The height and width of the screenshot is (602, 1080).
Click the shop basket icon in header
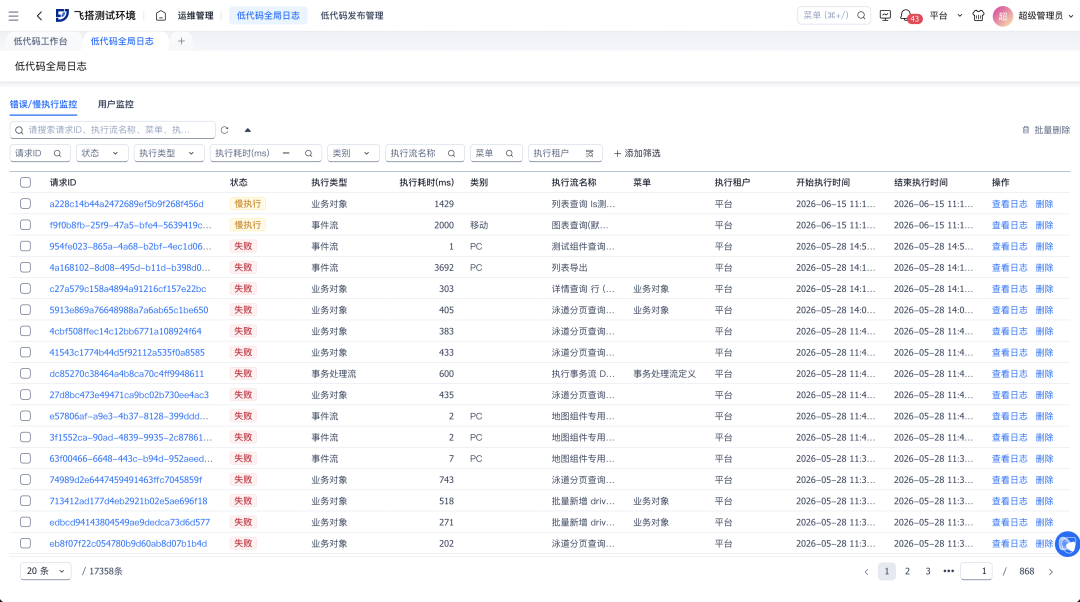(978, 15)
